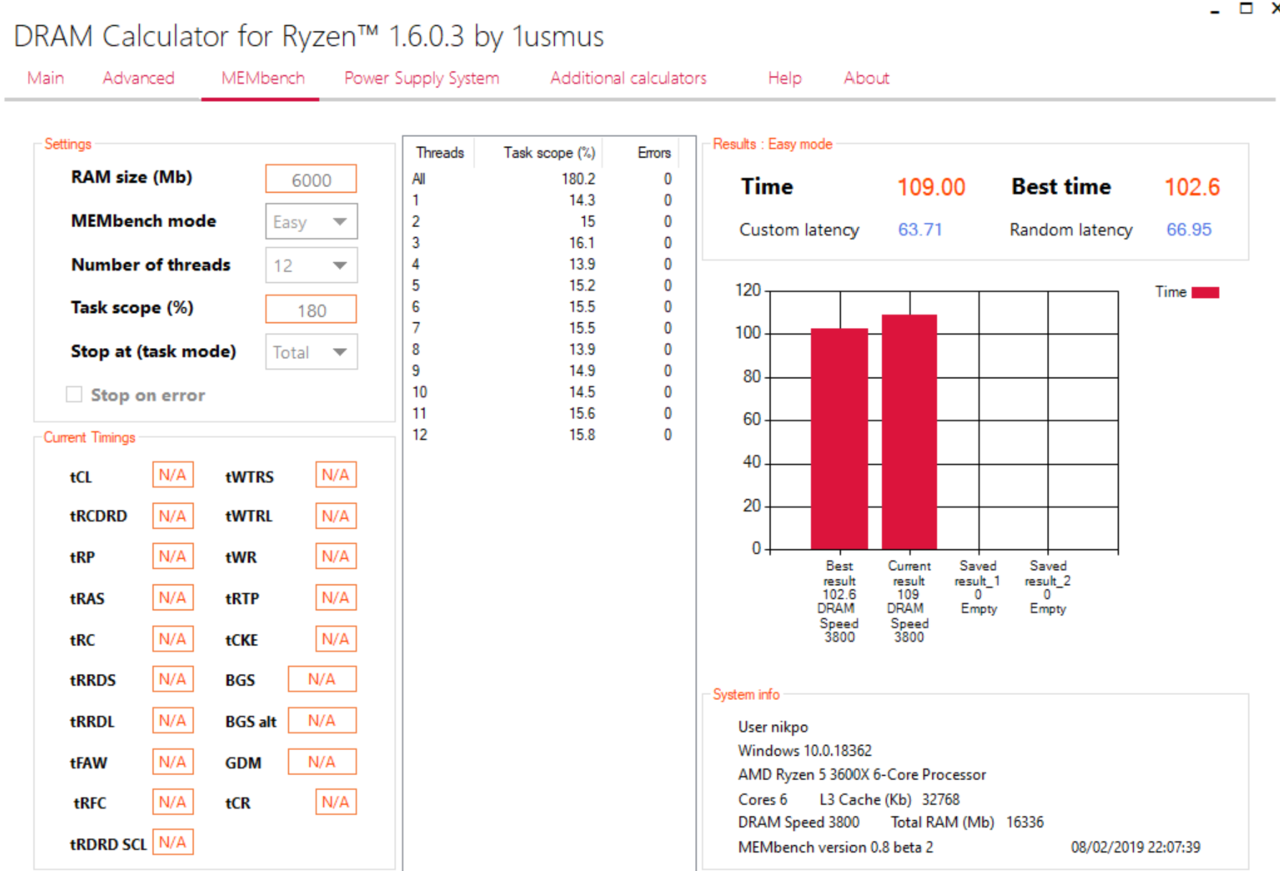Viewport: 1280px width, 871px height.
Task: Click the RAM size input field
Action: coord(311,179)
